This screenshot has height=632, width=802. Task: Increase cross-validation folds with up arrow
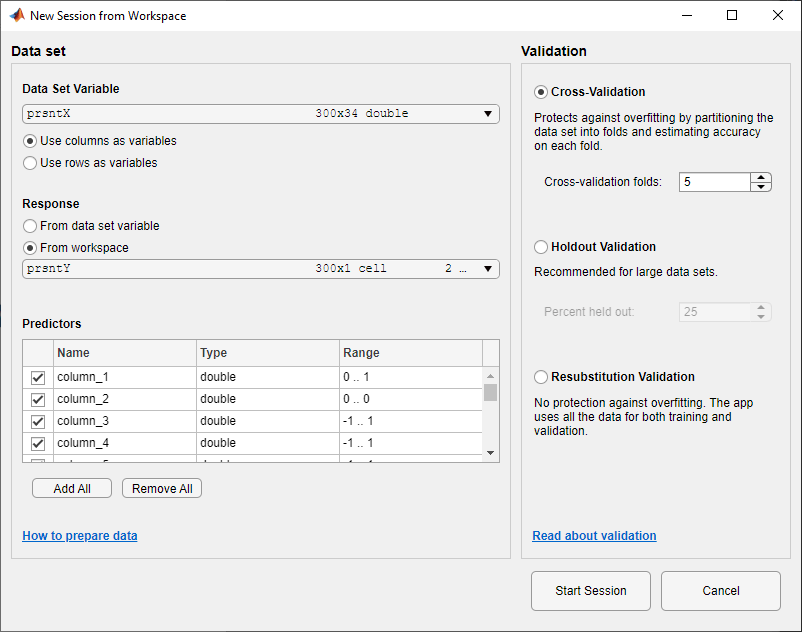762,177
